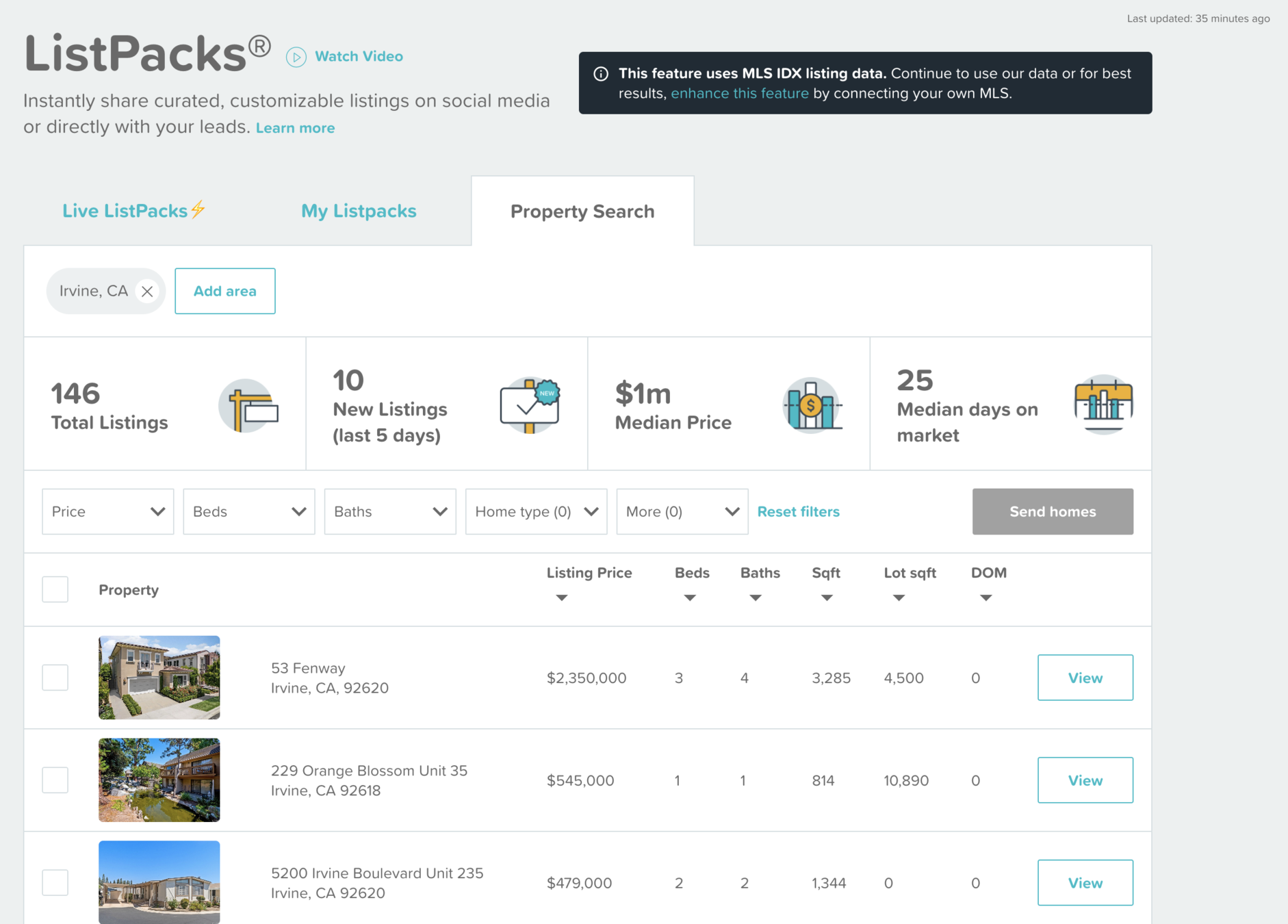Image resolution: width=1288 pixels, height=924 pixels.
Task: Click the lightning bolt beside Live ListPacks
Action: pyautogui.click(x=198, y=209)
